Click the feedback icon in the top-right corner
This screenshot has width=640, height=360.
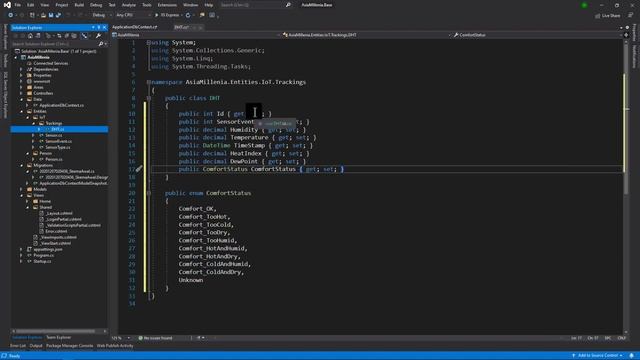(x=631, y=15)
